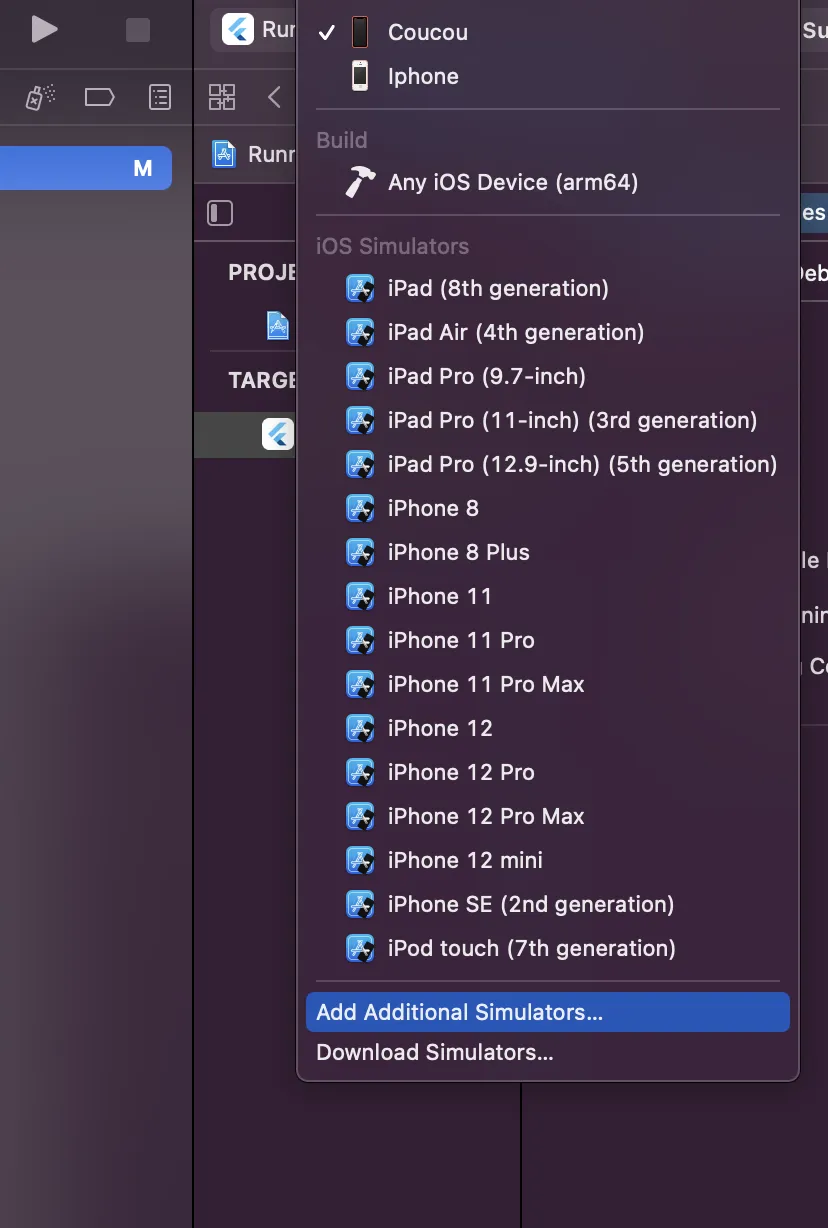Click Add Additional Simulators…
The image size is (828, 1228).
pos(548,1012)
